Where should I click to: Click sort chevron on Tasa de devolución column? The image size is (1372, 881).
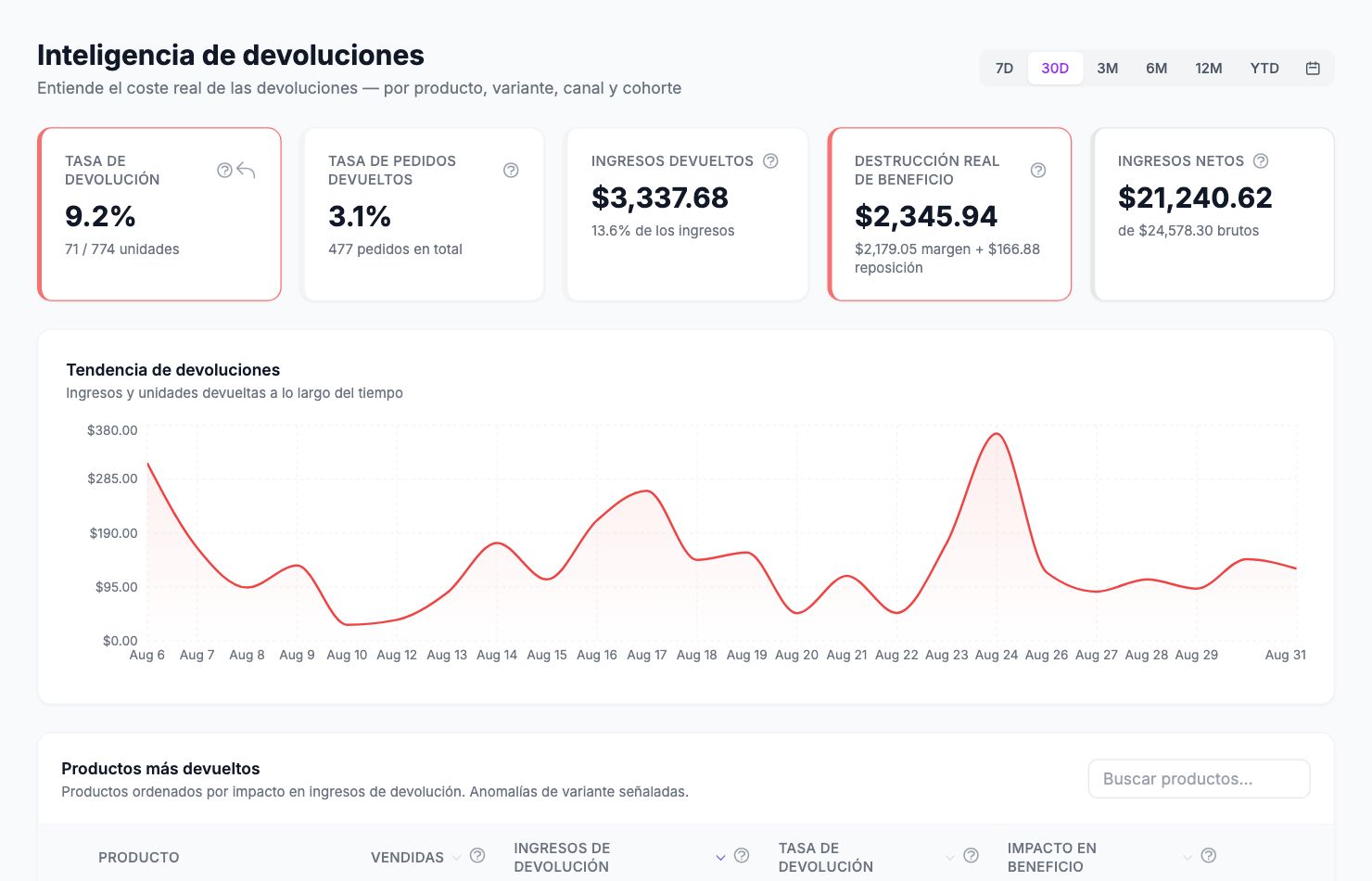pos(950,858)
